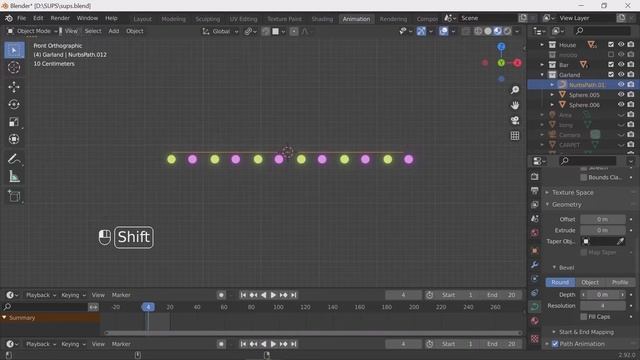Switch to the Shading workspace tab

click(322, 19)
